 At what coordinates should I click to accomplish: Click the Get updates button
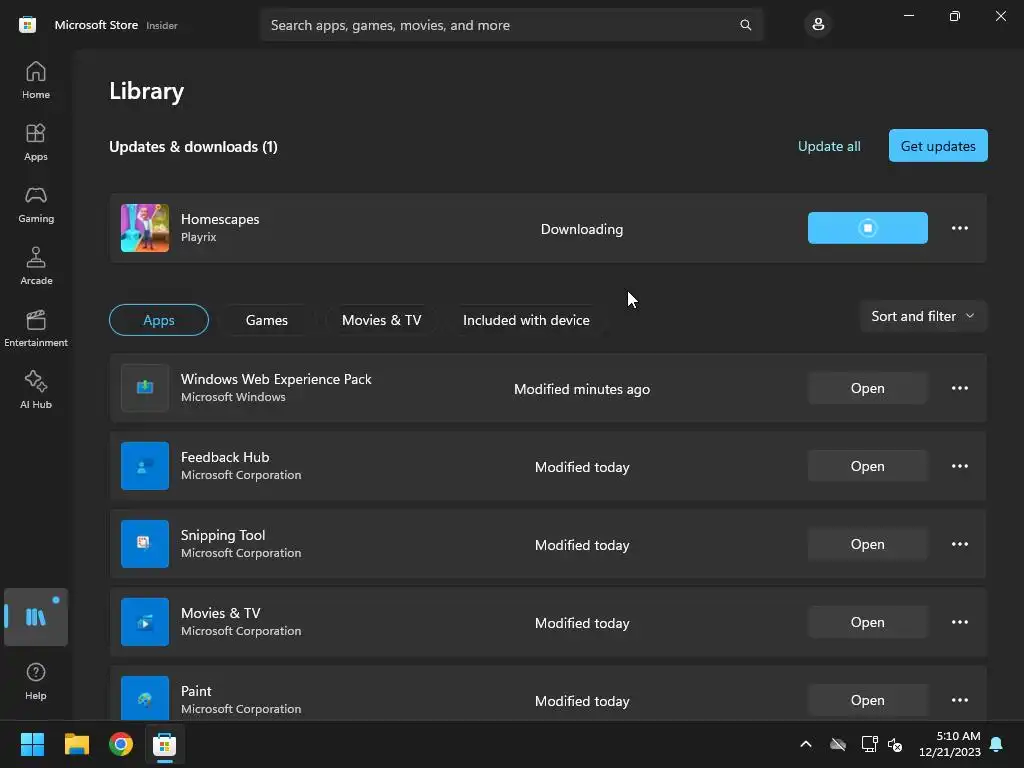[938, 146]
